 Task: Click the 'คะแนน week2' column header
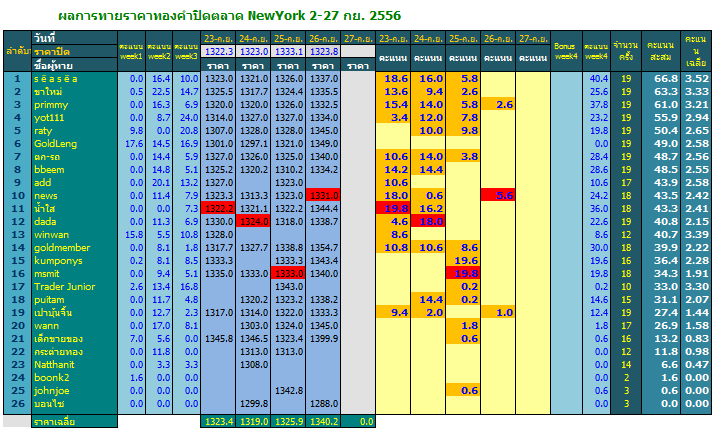click(x=159, y=51)
